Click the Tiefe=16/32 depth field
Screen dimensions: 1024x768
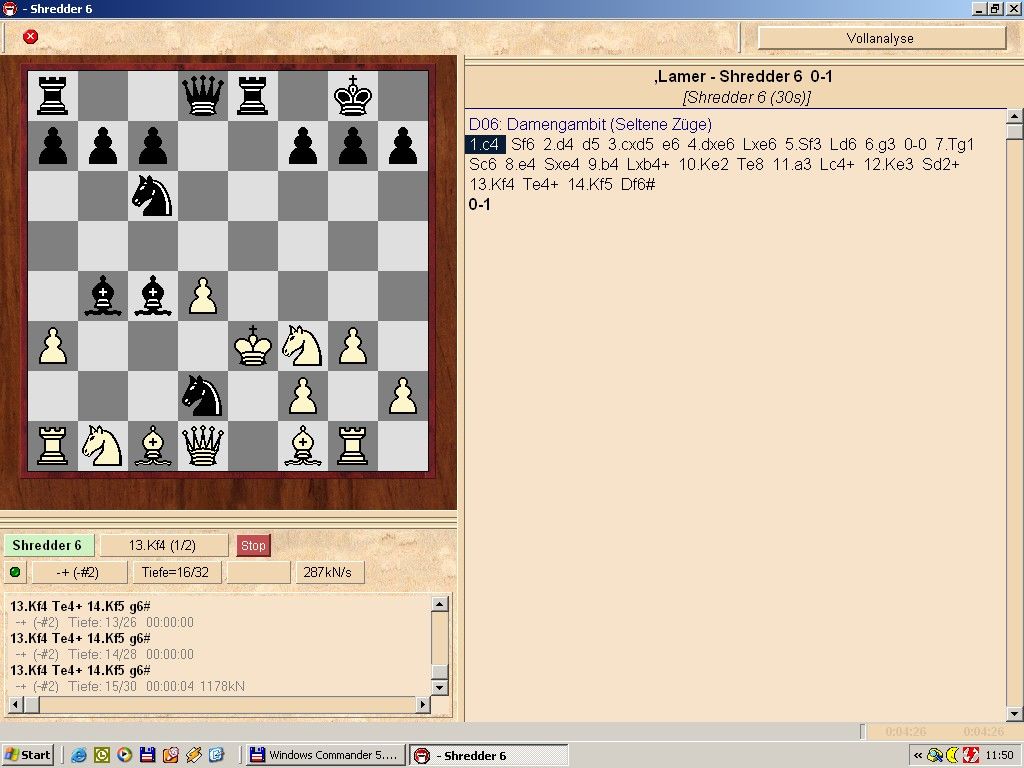pyautogui.click(x=175, y=573)
